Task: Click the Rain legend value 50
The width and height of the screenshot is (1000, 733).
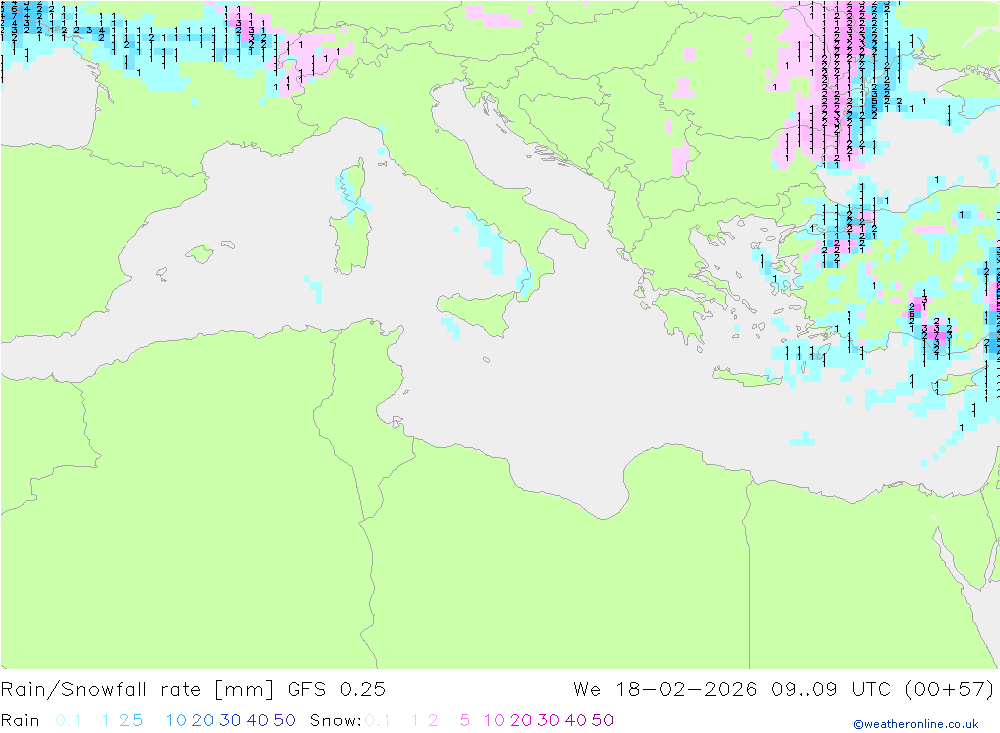Action: click(x=284, y=720)
